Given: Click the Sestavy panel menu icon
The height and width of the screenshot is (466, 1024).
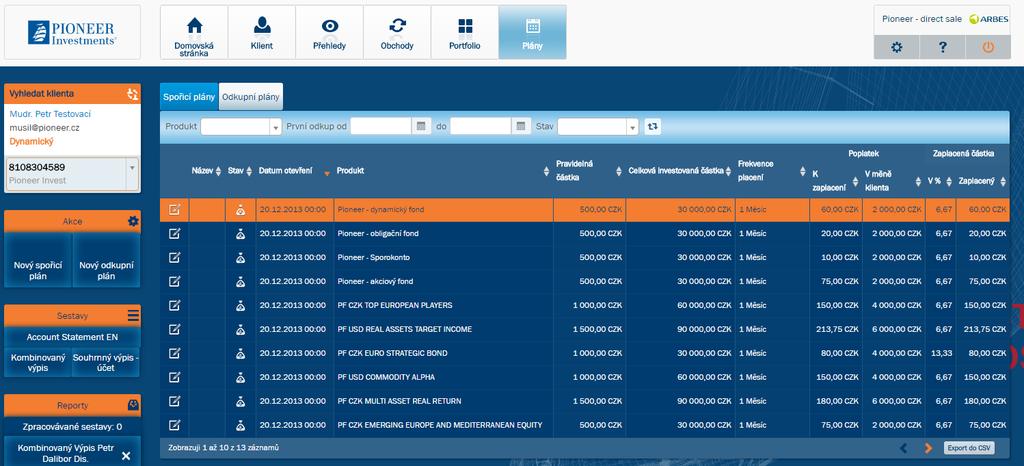Looking at the screenshot, I should (x=133, y=315).
